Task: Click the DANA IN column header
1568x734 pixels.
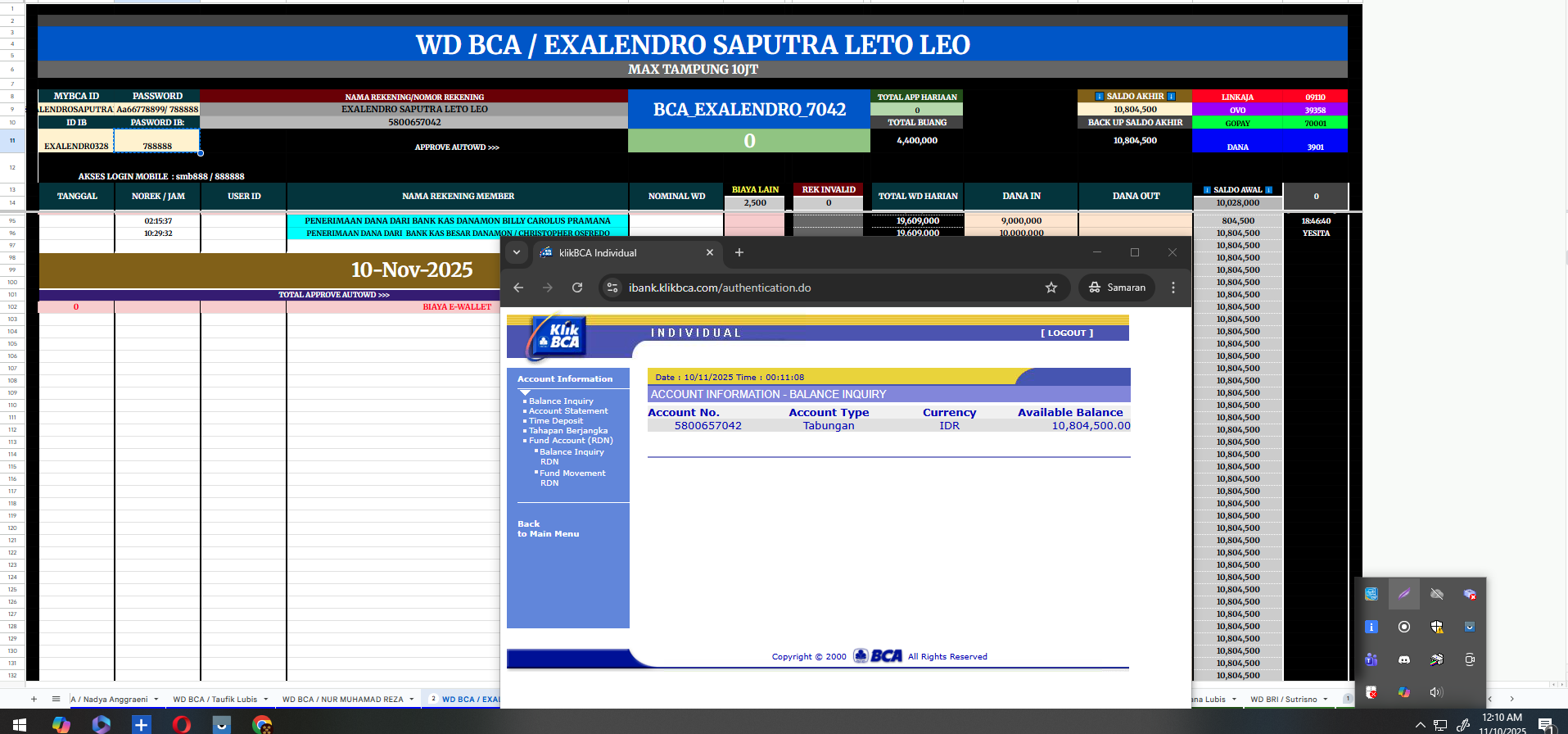Action: click(1021, 197)
